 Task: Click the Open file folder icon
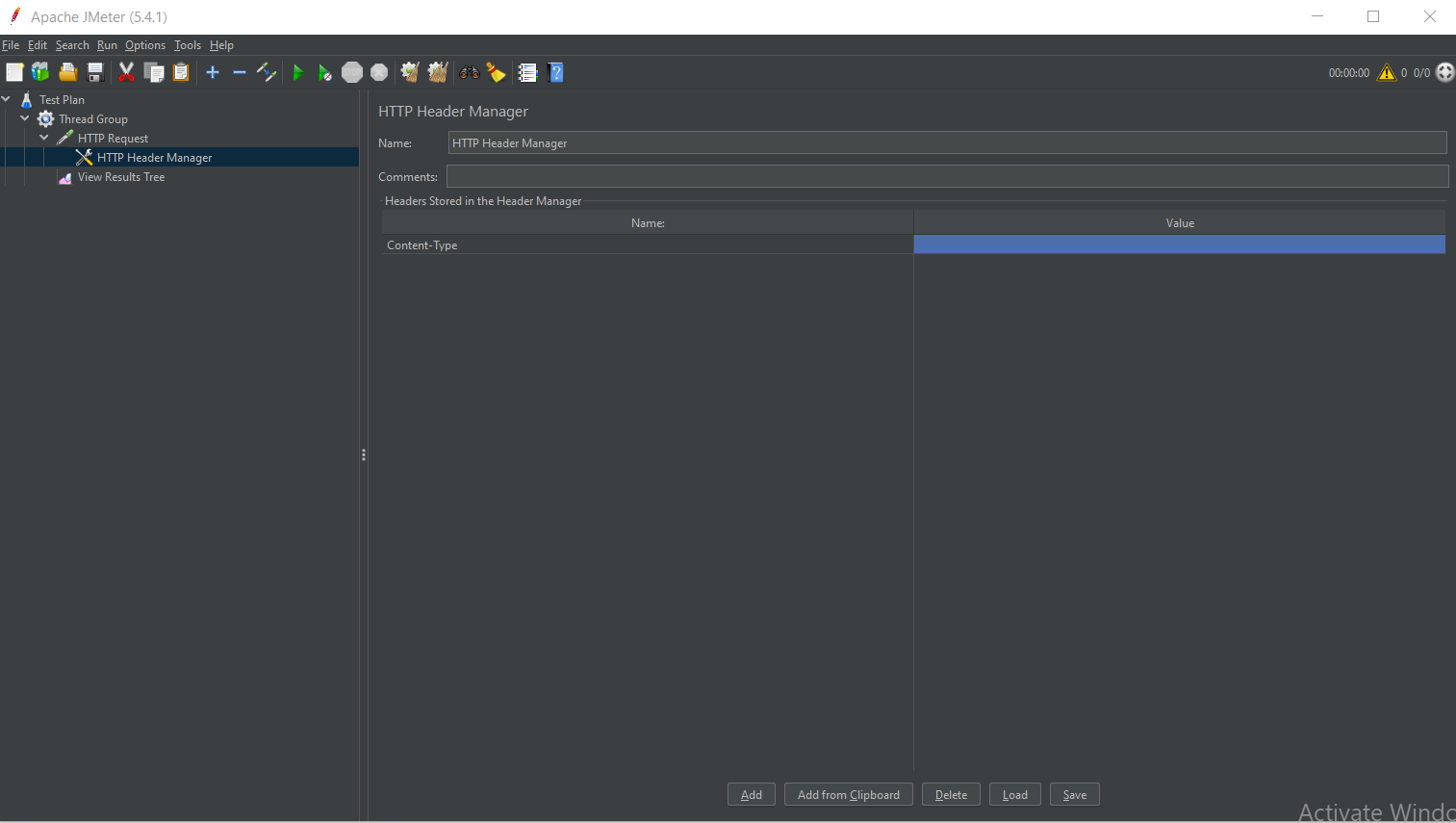(x=67, y=72)
